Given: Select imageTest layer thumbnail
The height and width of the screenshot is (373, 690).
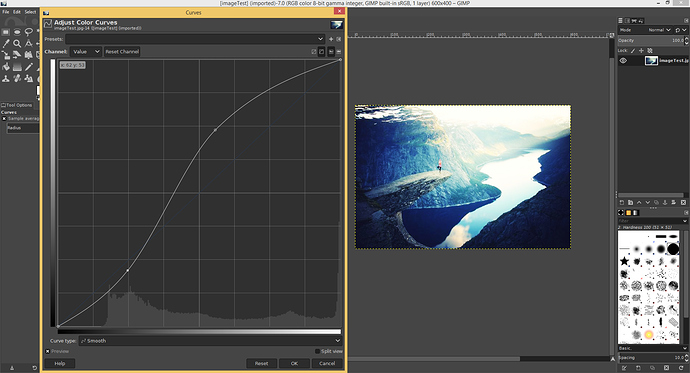Looking at the screenshot, I should click(651, 61).
